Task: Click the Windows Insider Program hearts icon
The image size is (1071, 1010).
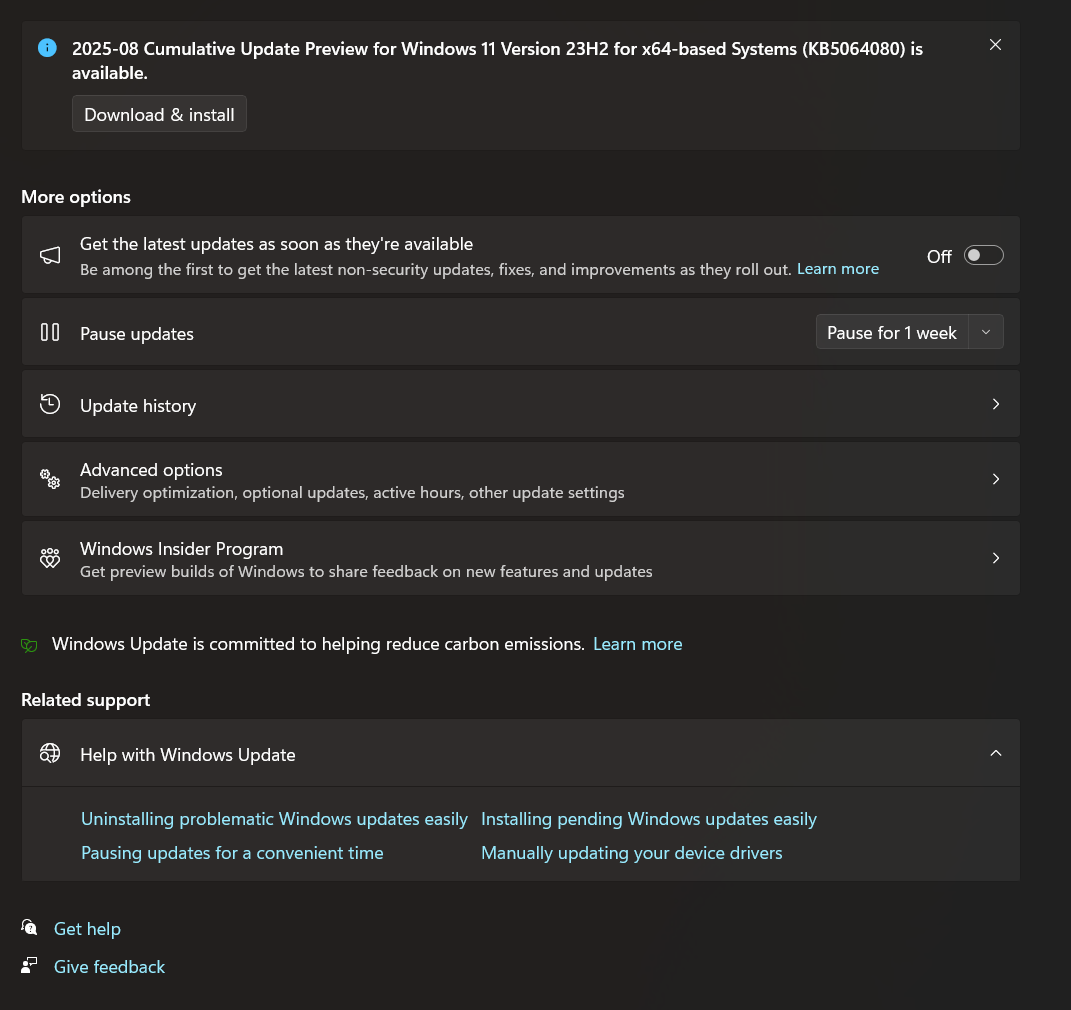Action: click(x=50, y=558)
